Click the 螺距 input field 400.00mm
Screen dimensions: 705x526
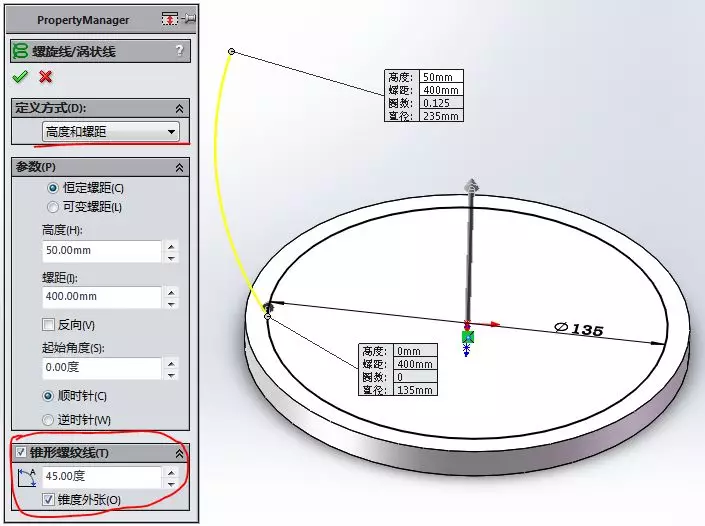click(x=102, y=297)
